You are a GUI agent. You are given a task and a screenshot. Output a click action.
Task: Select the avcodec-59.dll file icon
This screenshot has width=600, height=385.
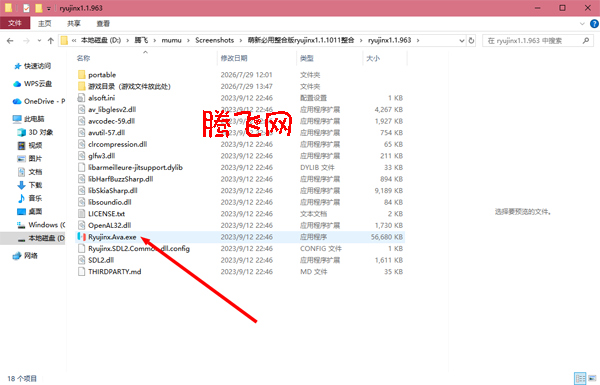(81, 121)
